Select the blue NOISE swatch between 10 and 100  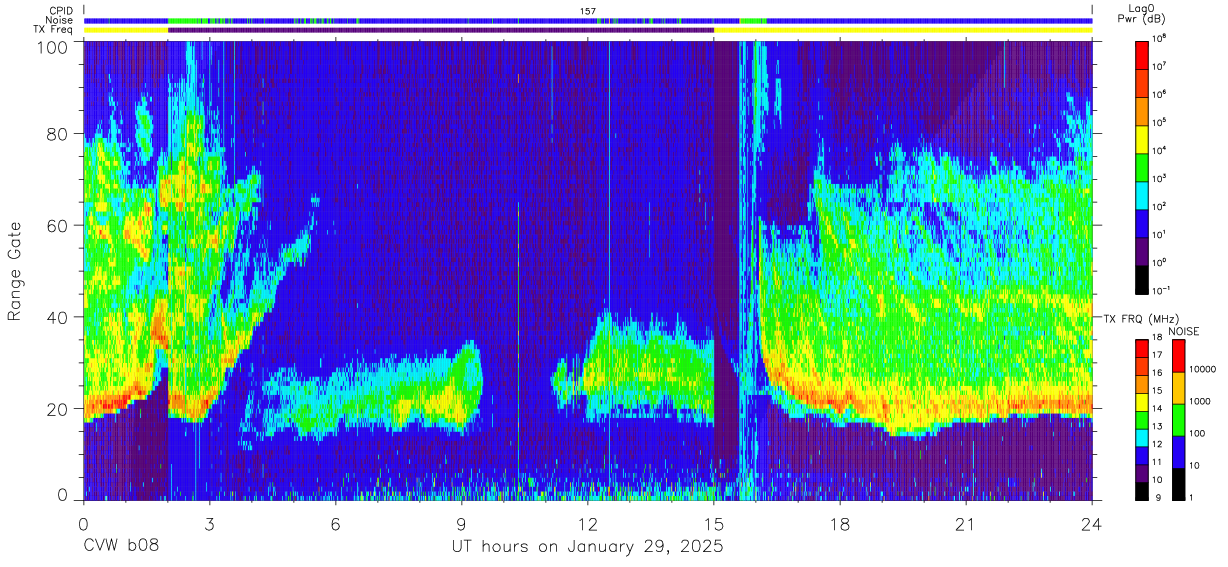point(1178,450)
